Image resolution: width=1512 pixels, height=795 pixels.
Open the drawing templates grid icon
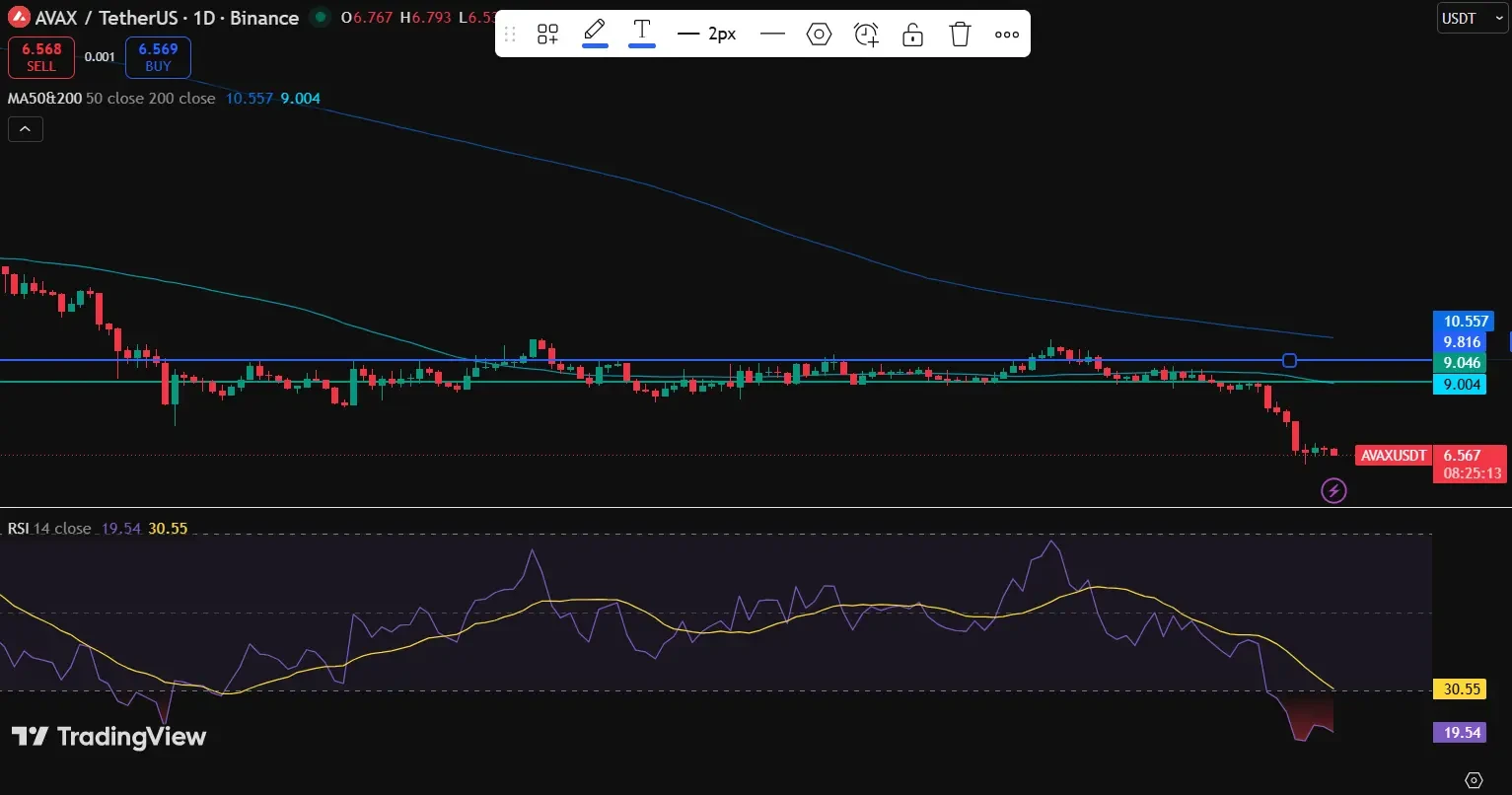[547, 35]
